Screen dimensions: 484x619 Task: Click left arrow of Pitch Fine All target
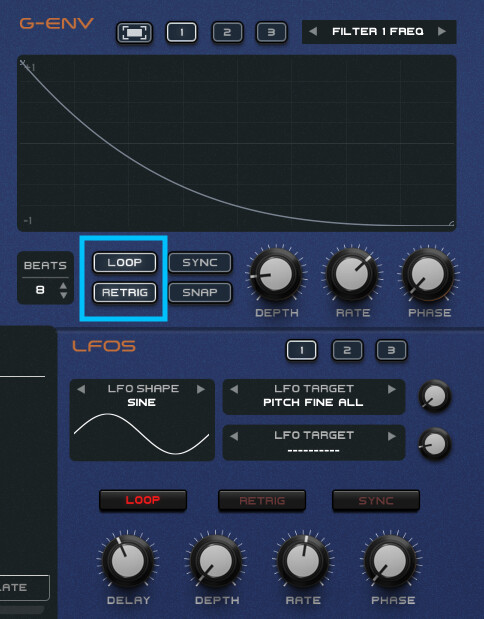(x=234, y=389)
